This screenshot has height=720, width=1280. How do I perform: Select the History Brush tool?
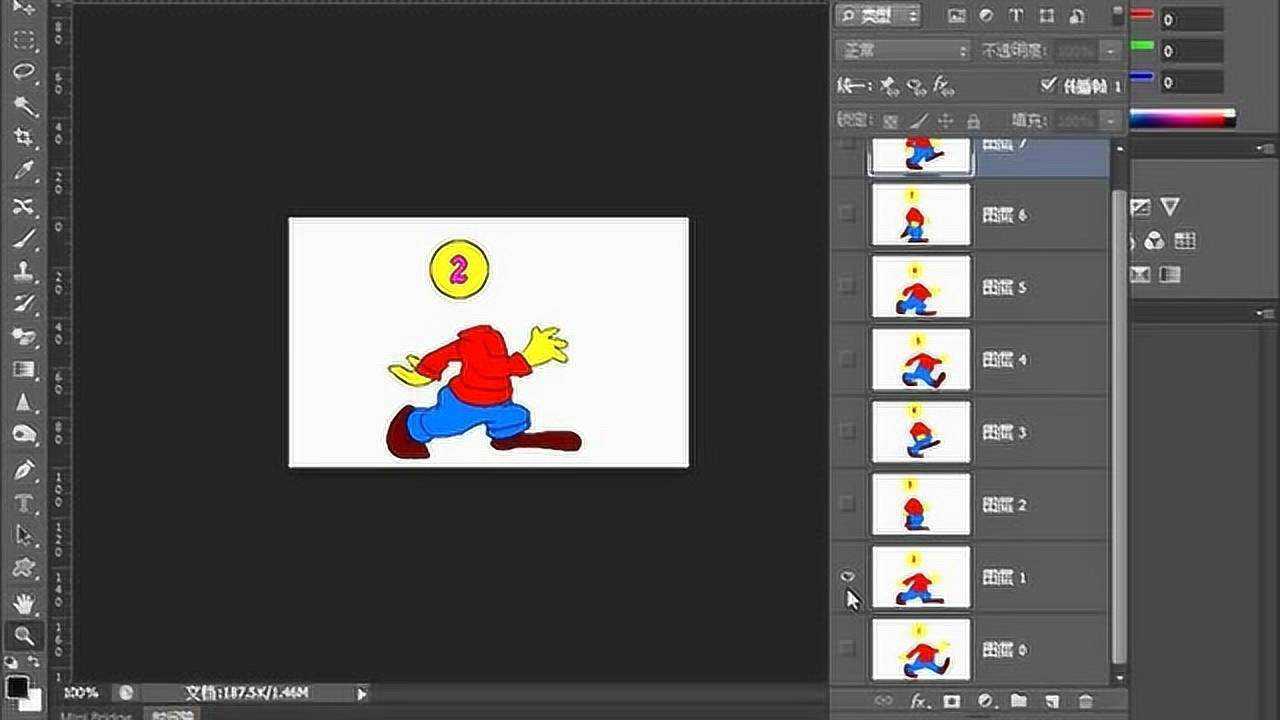tap(24, 304)
